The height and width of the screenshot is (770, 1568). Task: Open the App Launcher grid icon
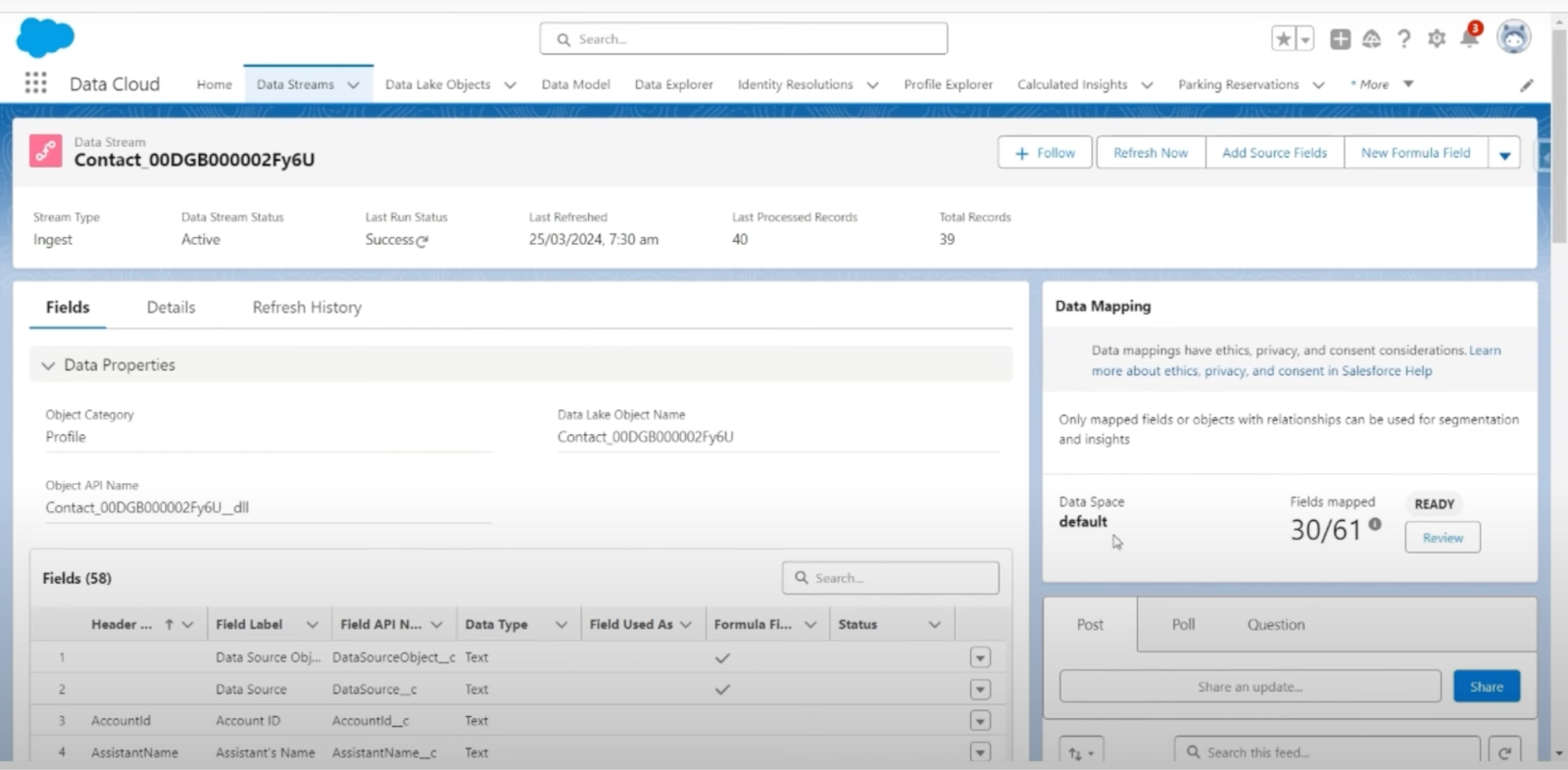tap(35, 83)
